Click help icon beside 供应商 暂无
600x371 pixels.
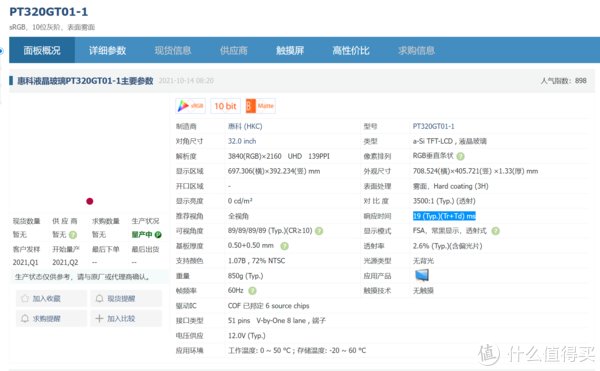[x=73, y=234]
